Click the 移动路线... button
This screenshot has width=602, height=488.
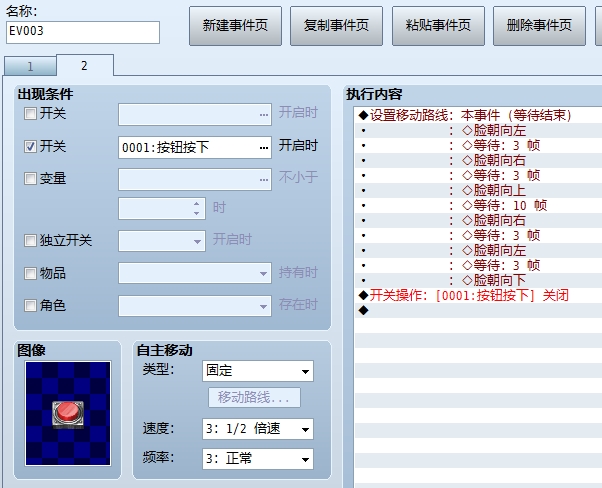tap(254, 397)
